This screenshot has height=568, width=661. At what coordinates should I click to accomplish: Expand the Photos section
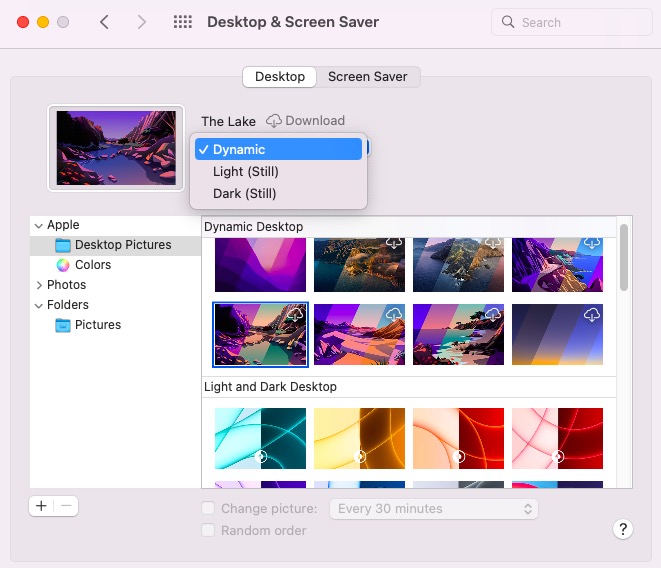pyautogui.click(x=38, y=285)
